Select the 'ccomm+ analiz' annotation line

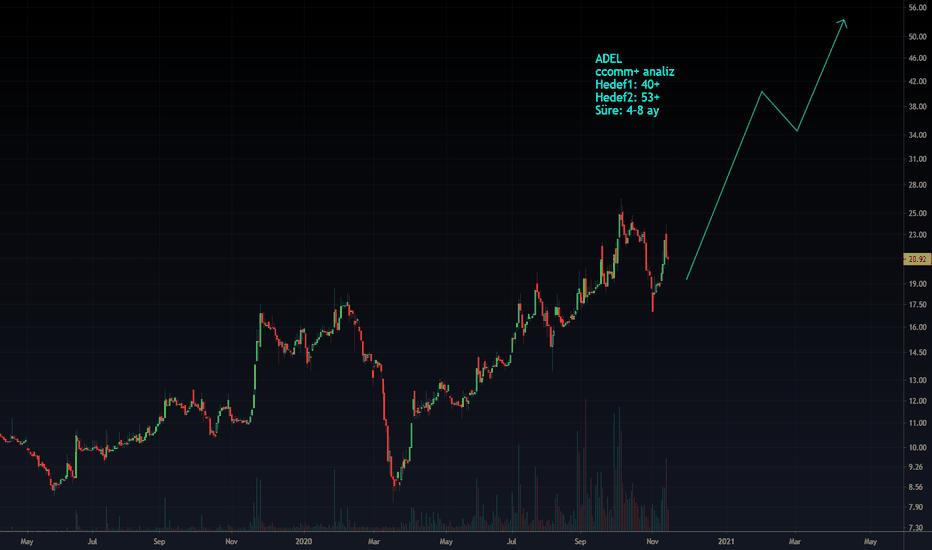tap(635, 71)
